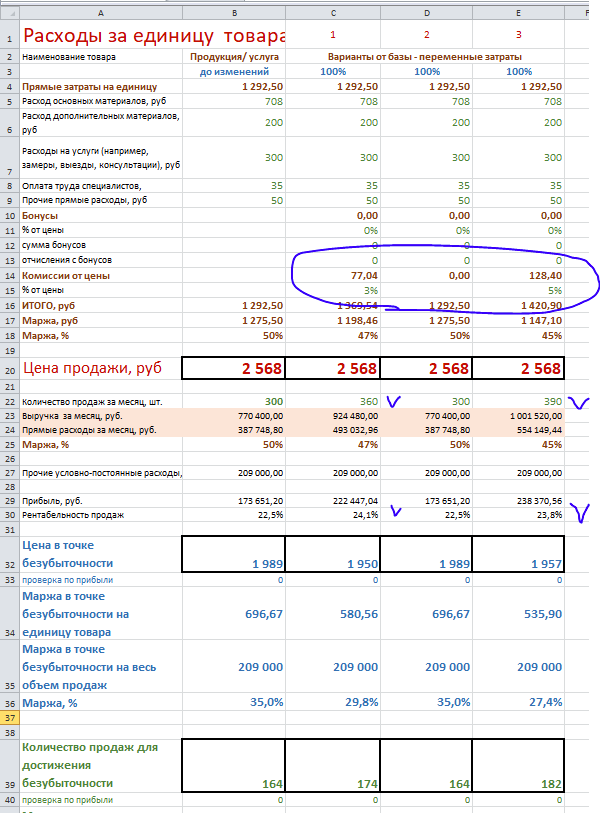This screenshot has height=813, width=600.
Task: Click 'Оплата труда специалистов,' cell
Action: (x=81, y=186)
